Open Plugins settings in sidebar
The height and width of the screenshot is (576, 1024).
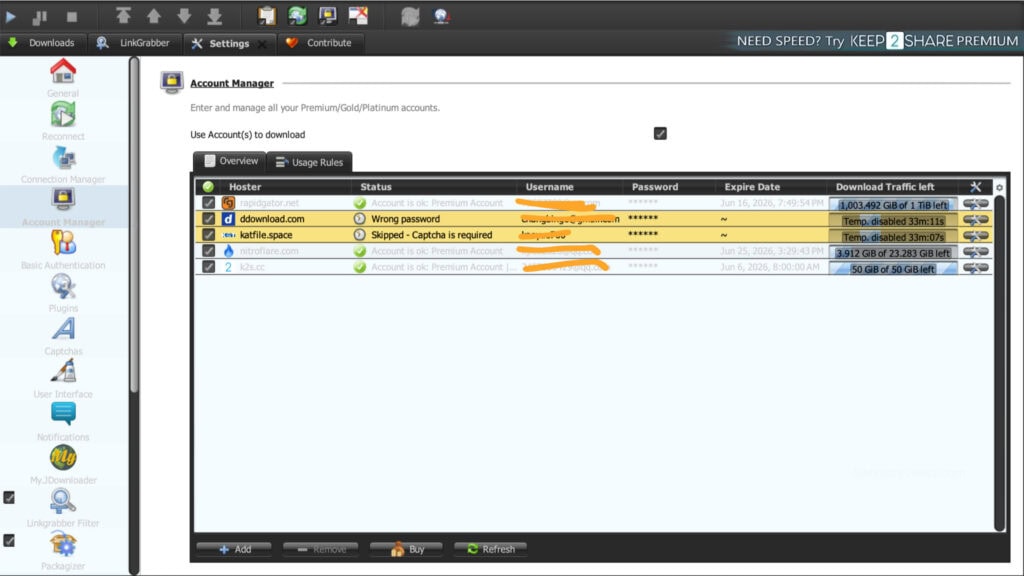pos(63,293)
